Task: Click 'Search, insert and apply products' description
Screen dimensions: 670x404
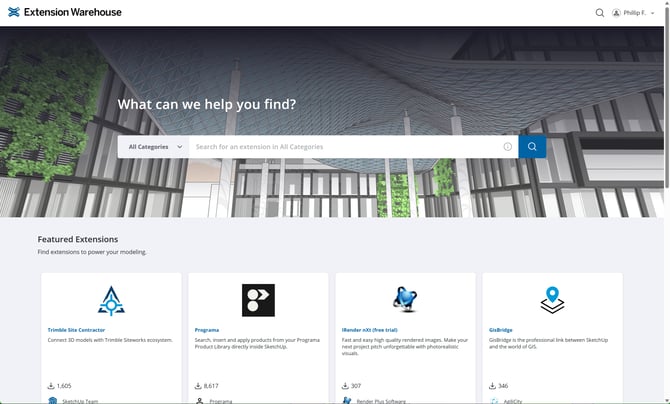Action: pyautogui.click(x=257, y=343)
